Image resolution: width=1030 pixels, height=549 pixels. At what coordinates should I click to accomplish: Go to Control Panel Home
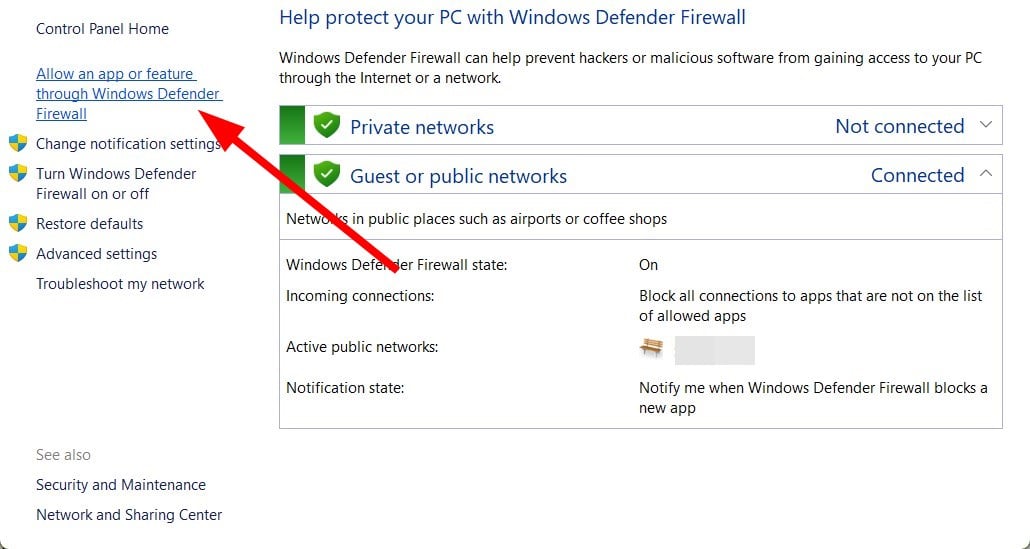tap(102, 29)
